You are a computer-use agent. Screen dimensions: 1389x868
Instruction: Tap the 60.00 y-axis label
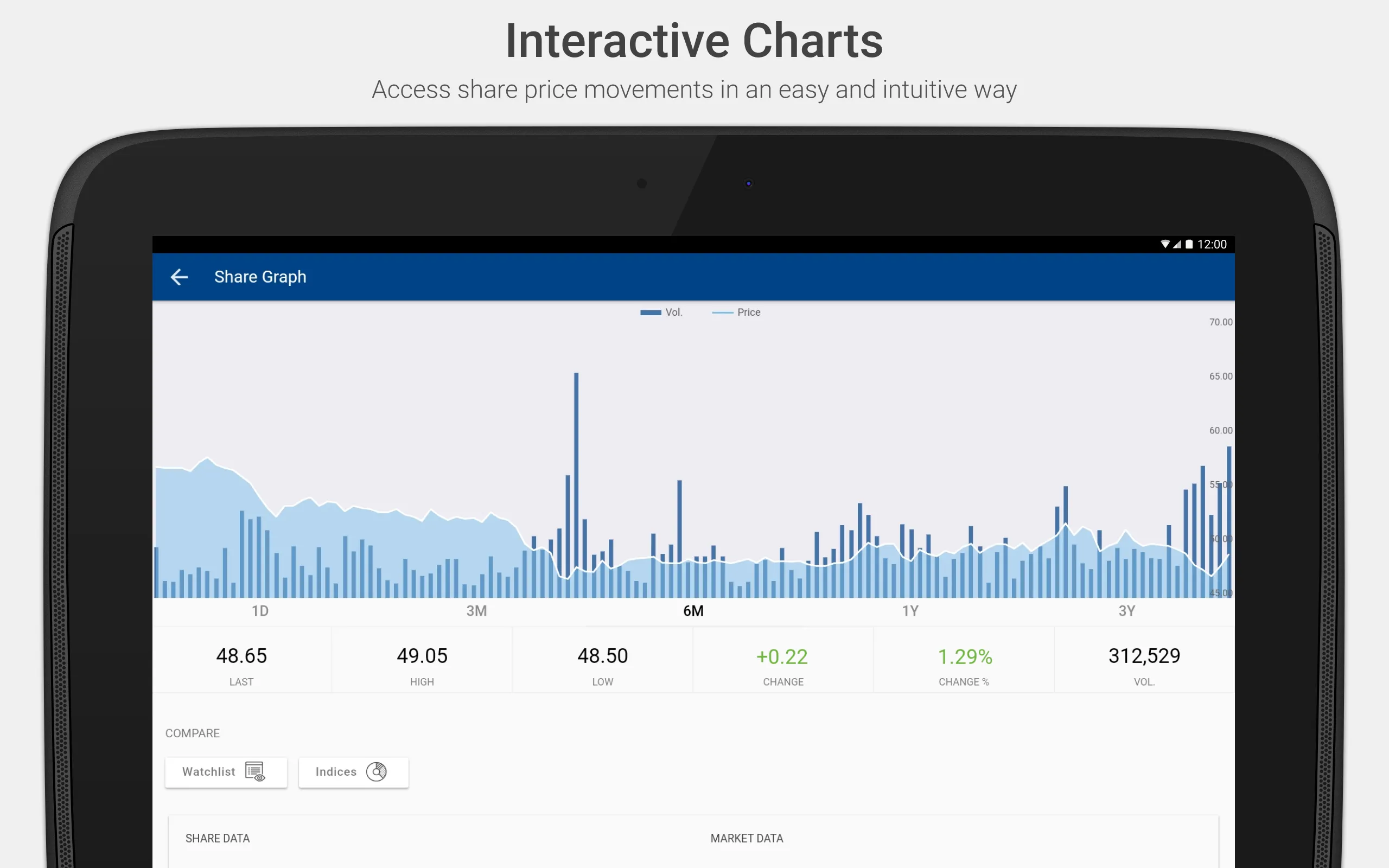(x=1220, y=431)
